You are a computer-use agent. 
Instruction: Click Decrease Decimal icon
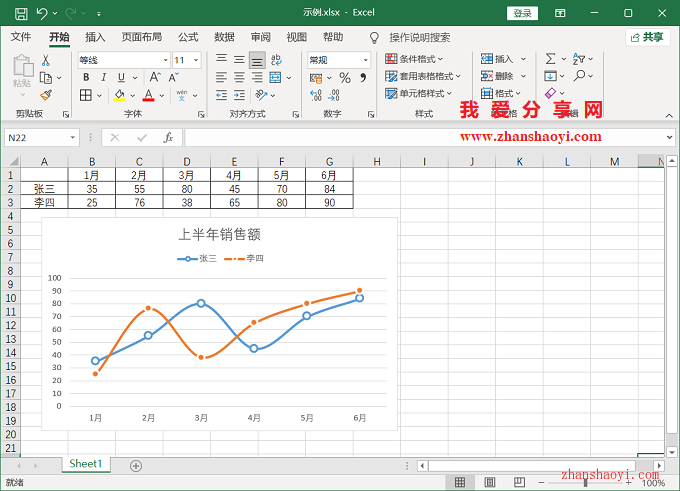(334, 95)
